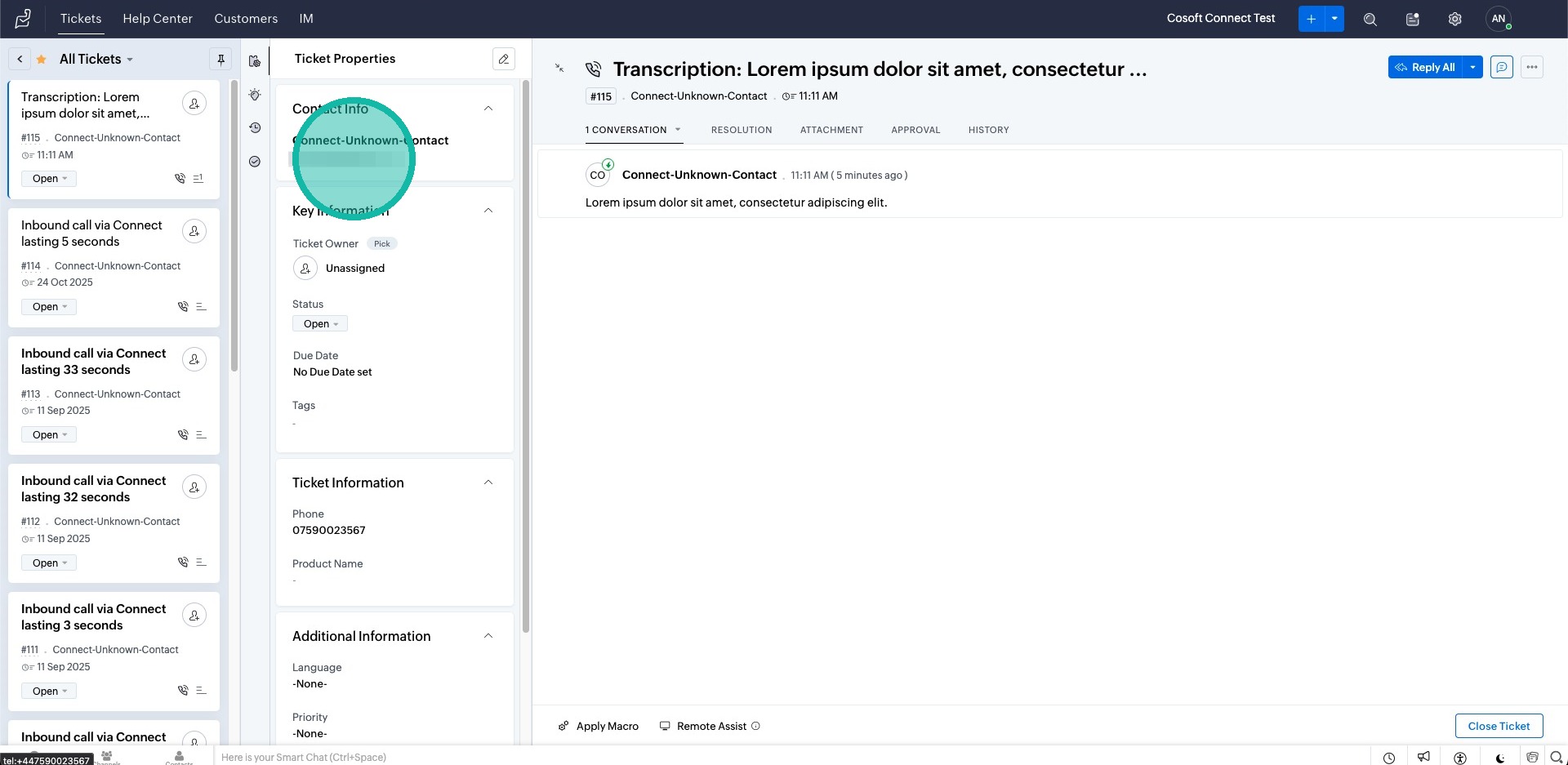Click Pick to take ticket ownership
The width and height of the screenshot is (1568, 765).
coord(382,243)
